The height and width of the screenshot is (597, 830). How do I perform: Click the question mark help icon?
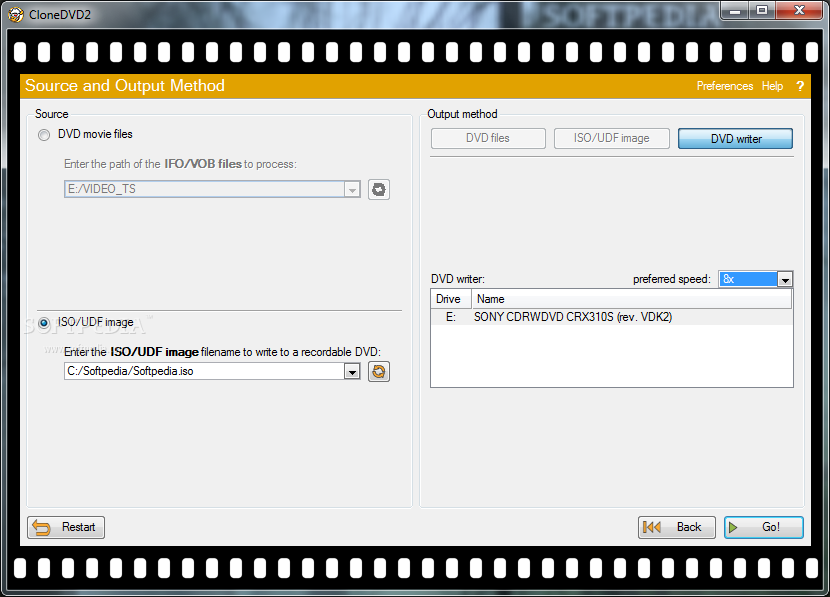800,86
